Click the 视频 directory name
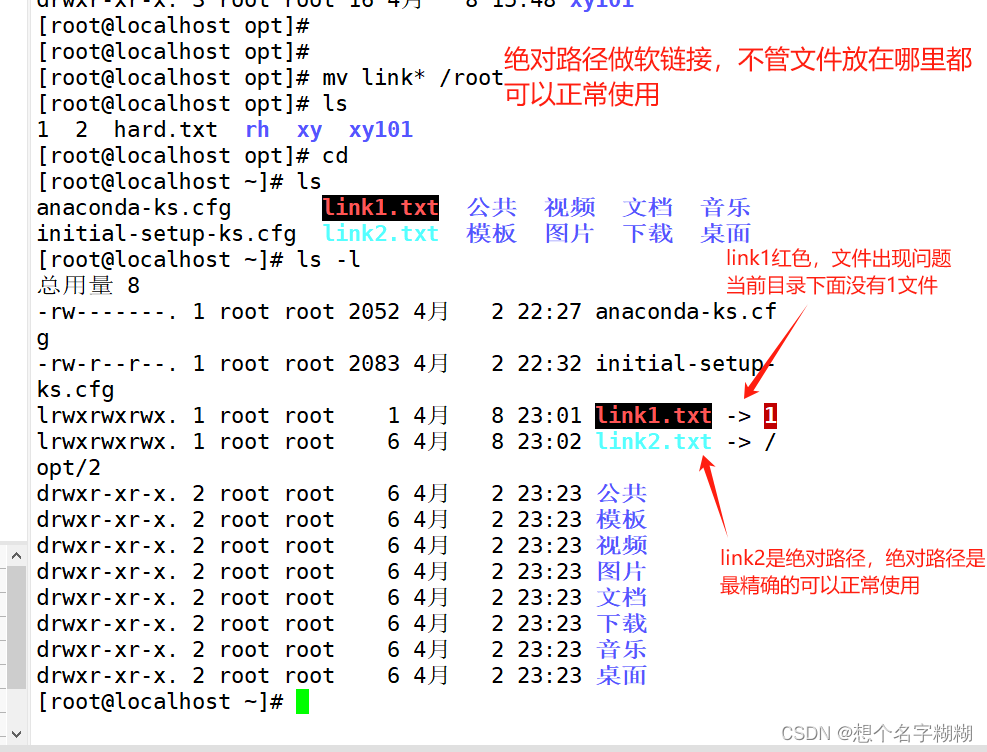The image size is (987, 752). point(569,207)
